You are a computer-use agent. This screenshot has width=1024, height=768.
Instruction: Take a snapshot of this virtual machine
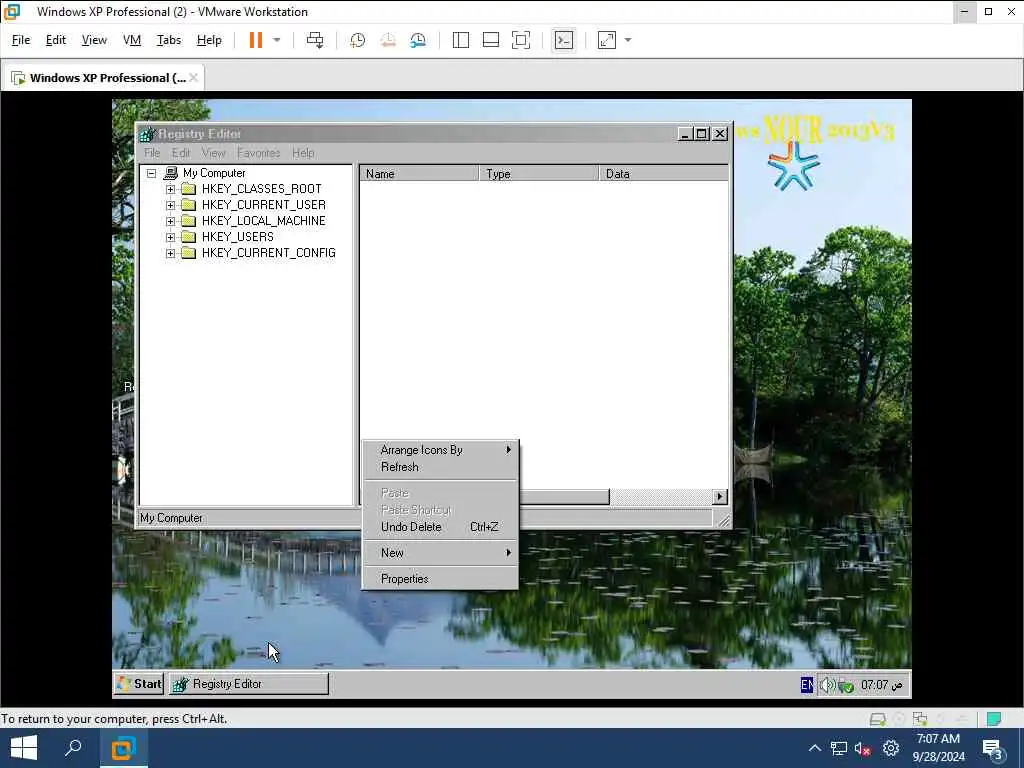[x=357, y=40]
